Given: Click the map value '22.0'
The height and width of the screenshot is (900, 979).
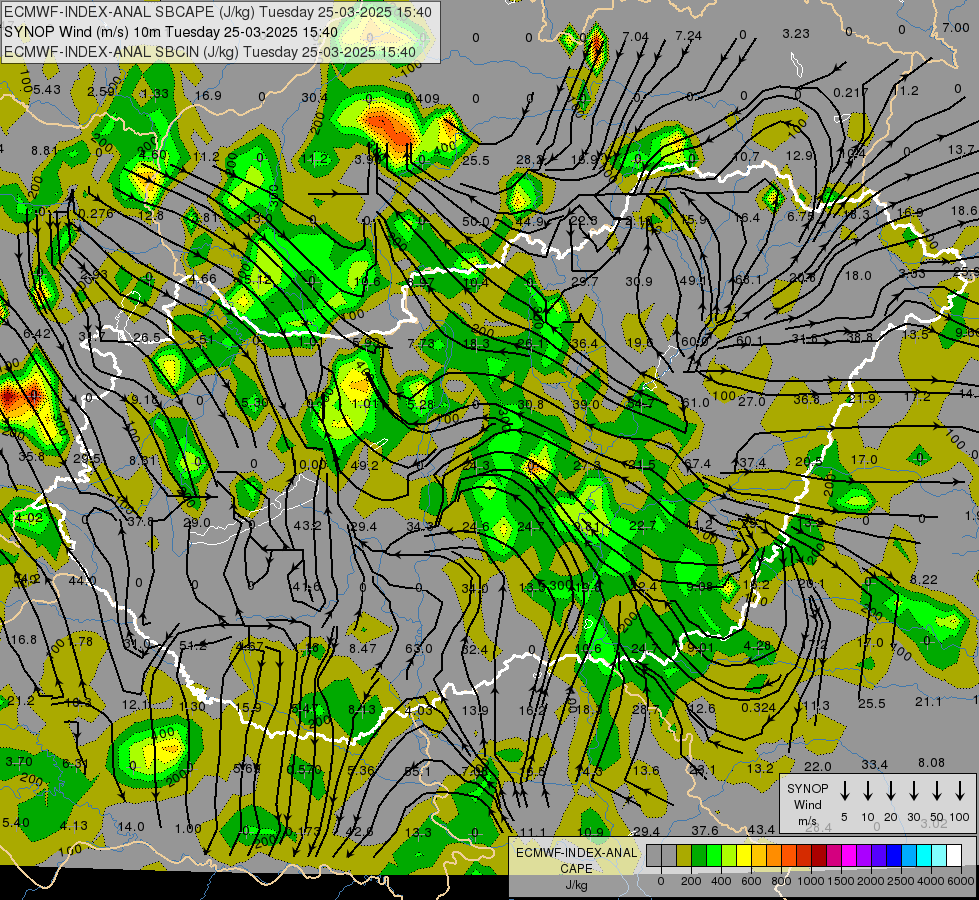Looking at the screenshot, I should [x=817, y=766].
